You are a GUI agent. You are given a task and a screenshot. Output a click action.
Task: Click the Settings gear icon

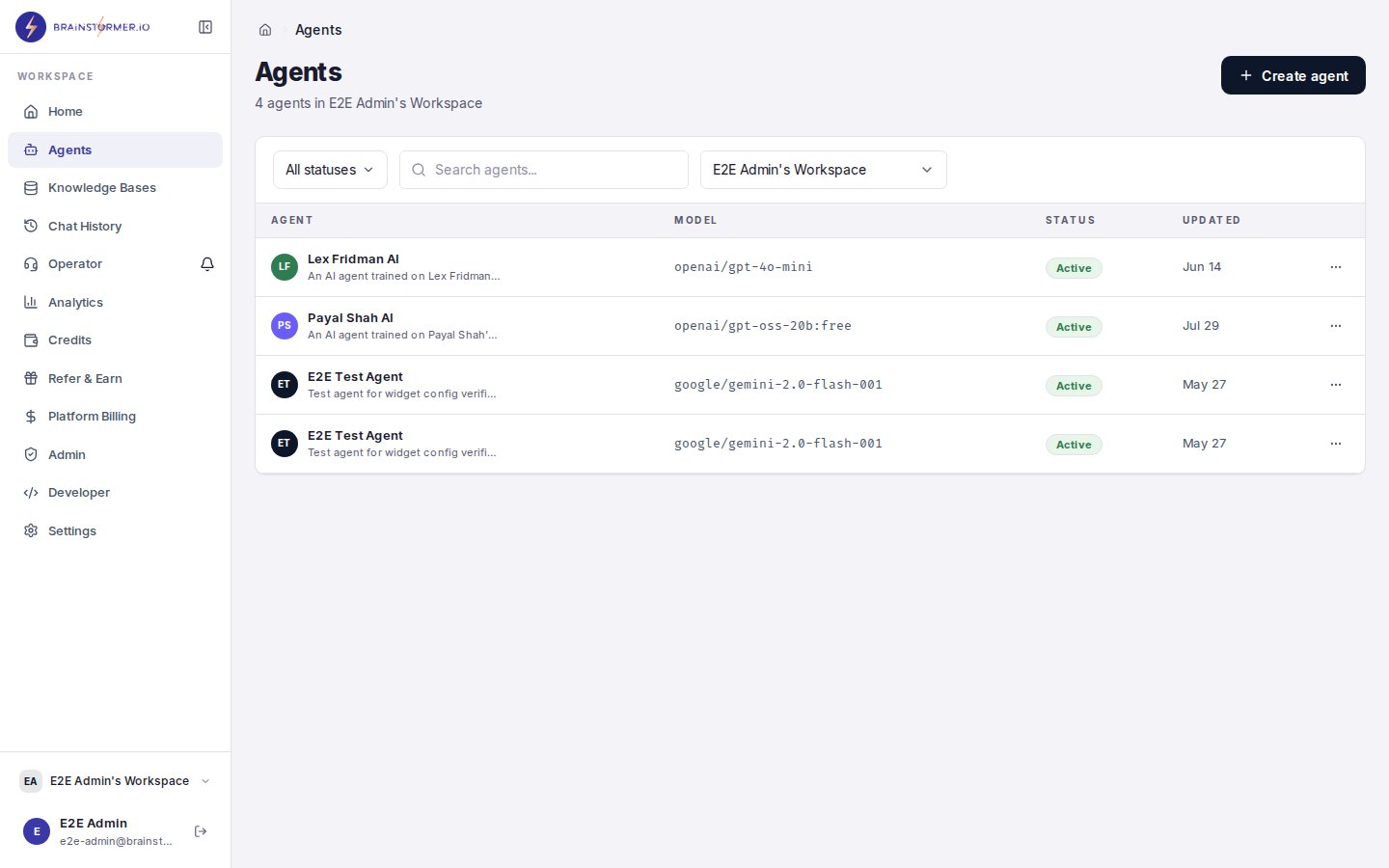point(31,530)
